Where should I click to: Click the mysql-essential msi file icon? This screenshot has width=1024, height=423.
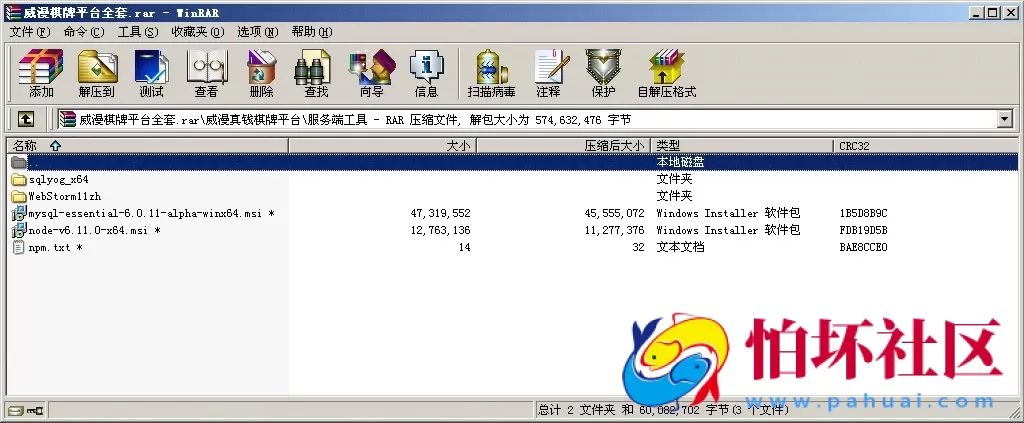pos(18,213)
